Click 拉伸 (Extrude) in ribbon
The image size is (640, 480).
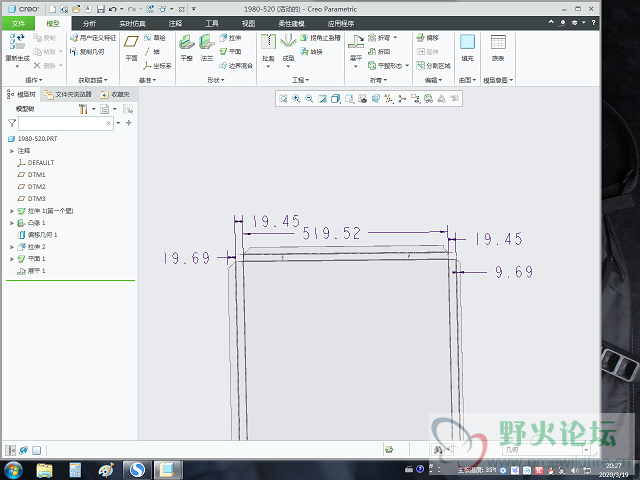pyautogui.click(x=230, y=38)
